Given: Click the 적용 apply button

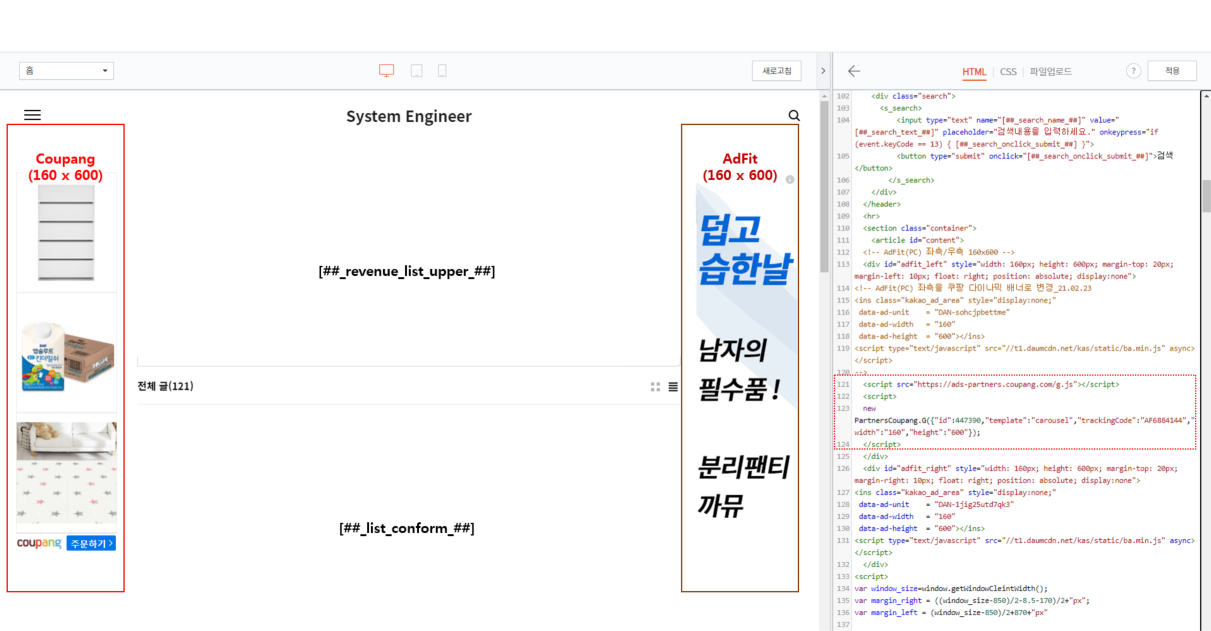Looking at the screenshot, I should 1172,71.
